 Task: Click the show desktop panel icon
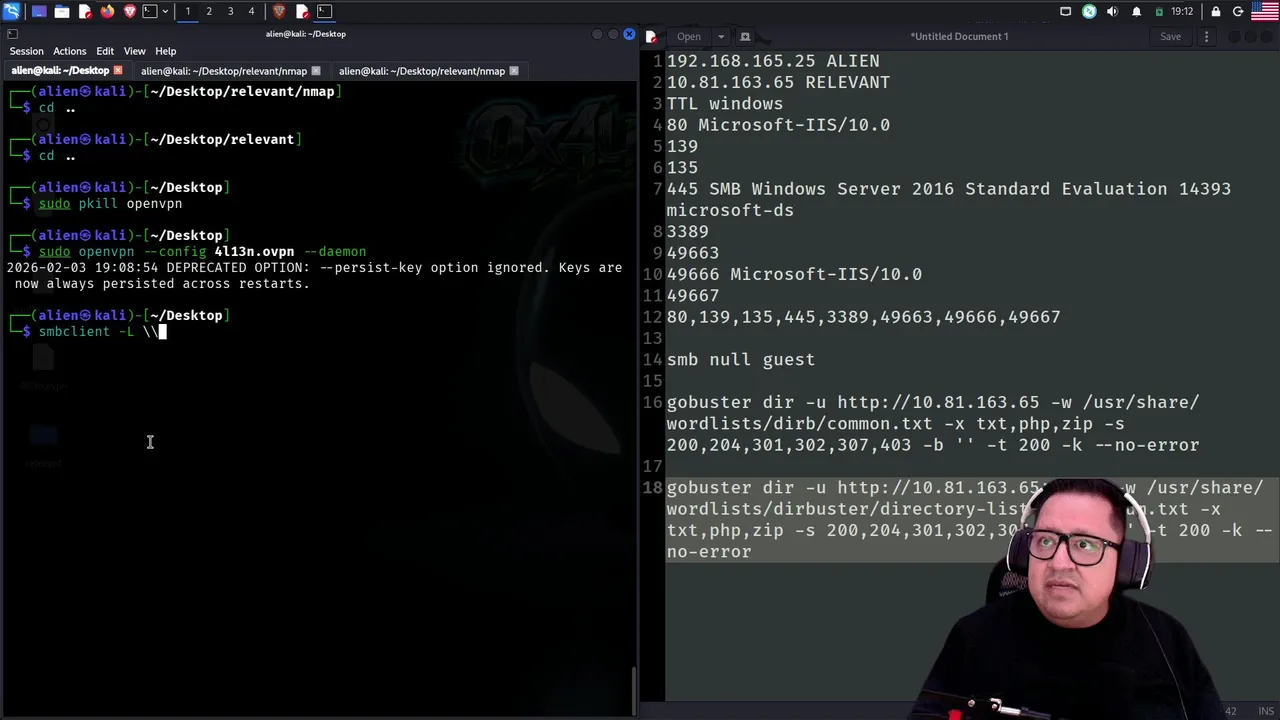[x=39, y=11]
